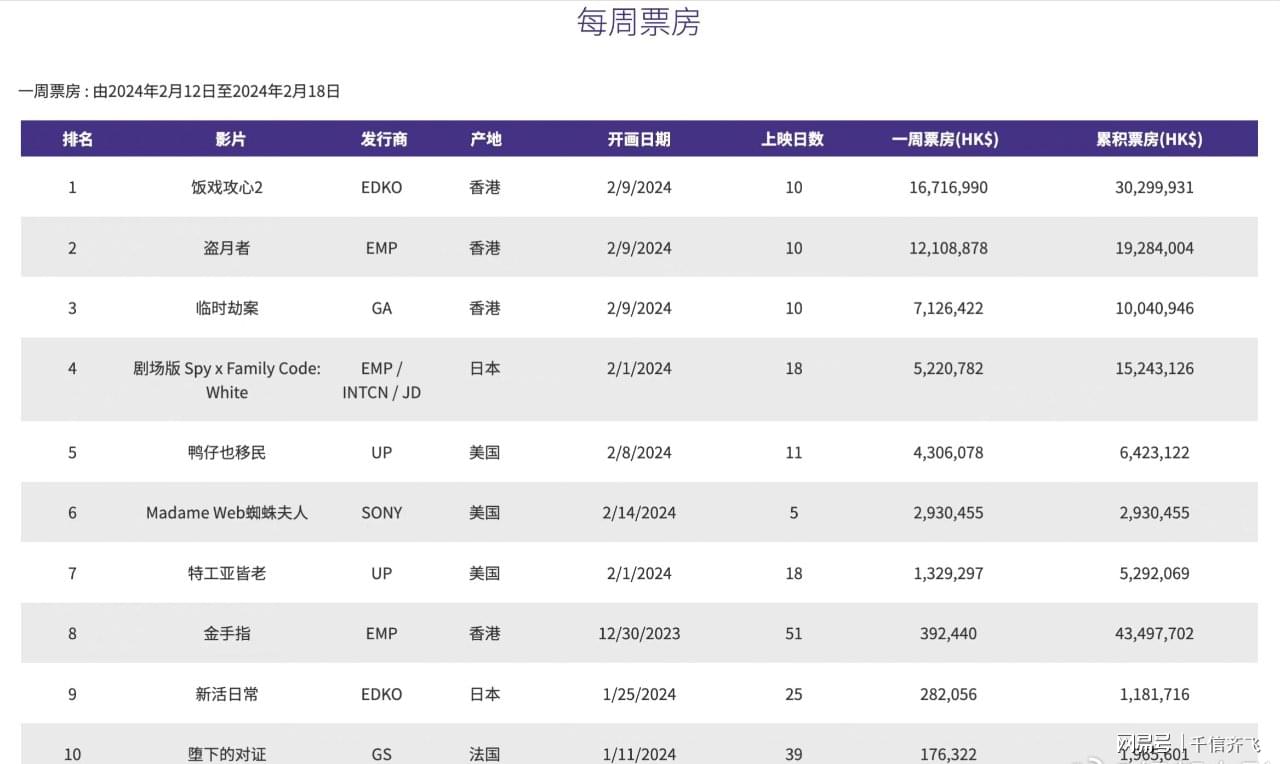Viewport: 1280px width, 764px height.
Task: Click distributor EDKO in 新活日常 row
Action: pos(381,694)
